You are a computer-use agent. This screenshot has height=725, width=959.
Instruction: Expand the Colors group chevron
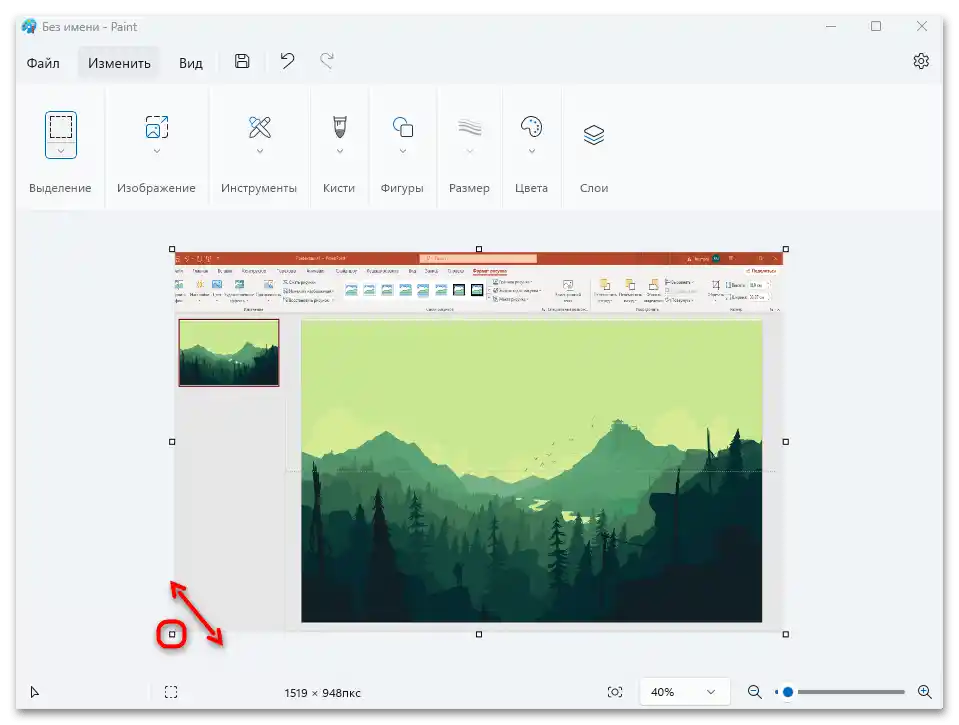532,151
